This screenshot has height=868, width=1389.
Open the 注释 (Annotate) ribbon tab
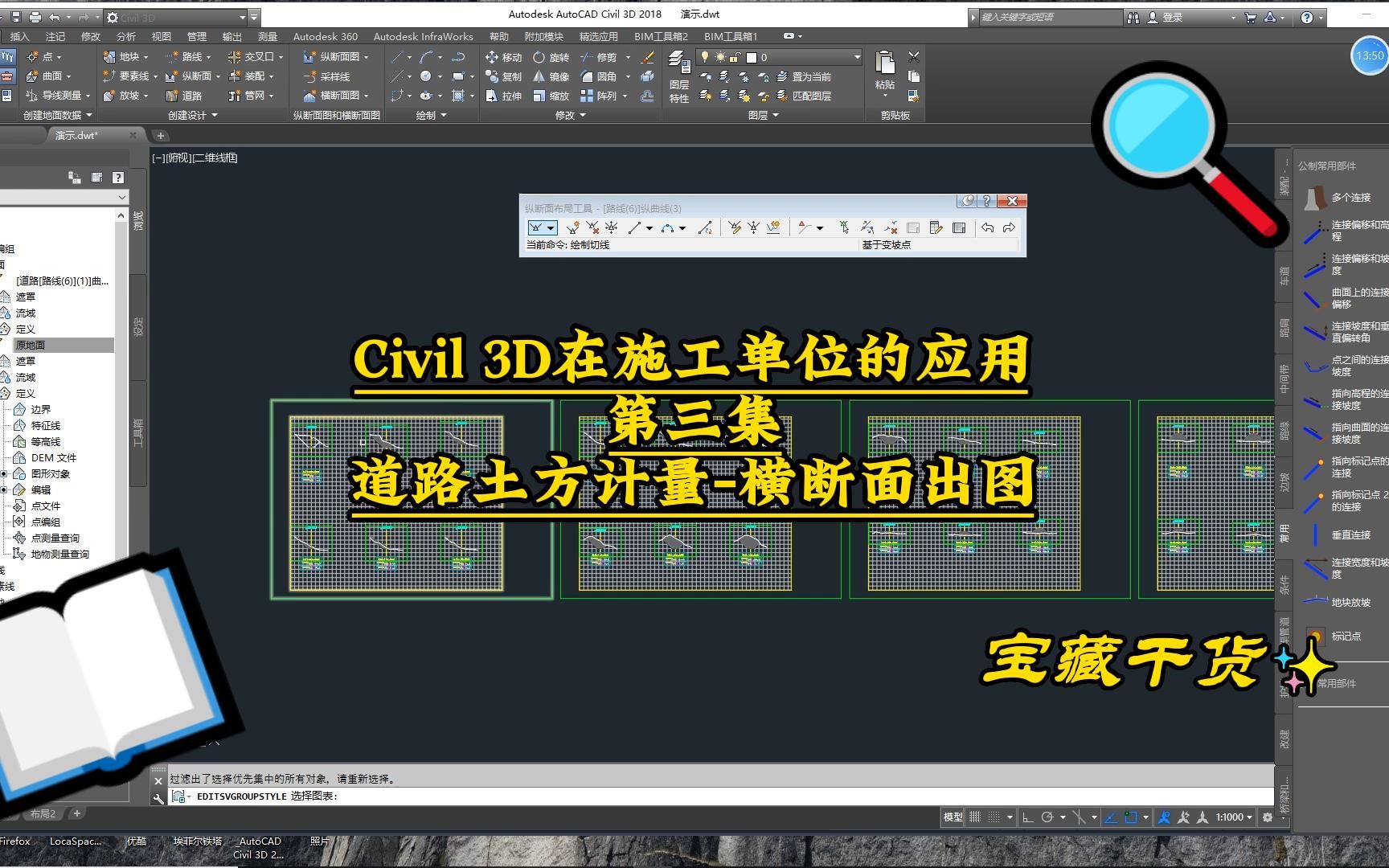55,35
